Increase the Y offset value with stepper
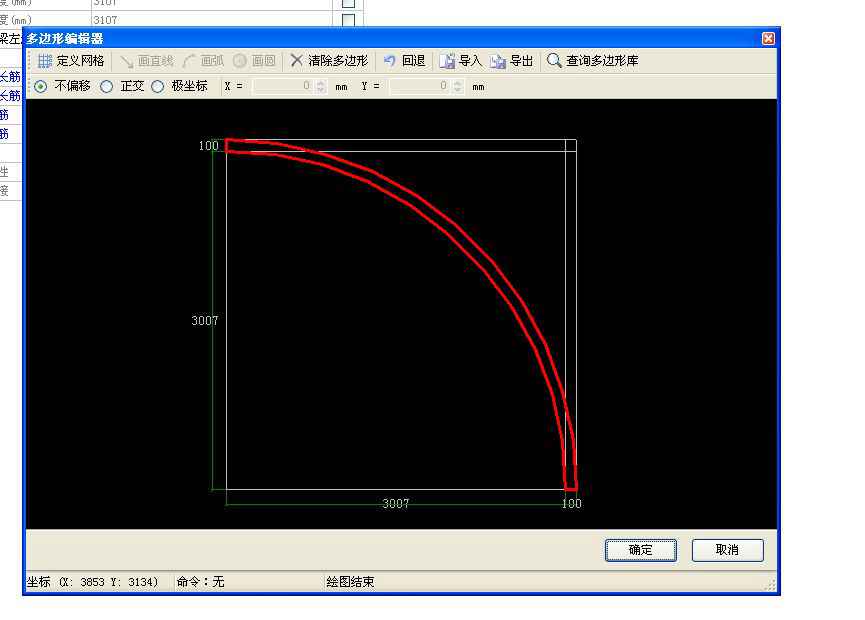Viewport: 865px width, 620px height. [x=457, y=83]
